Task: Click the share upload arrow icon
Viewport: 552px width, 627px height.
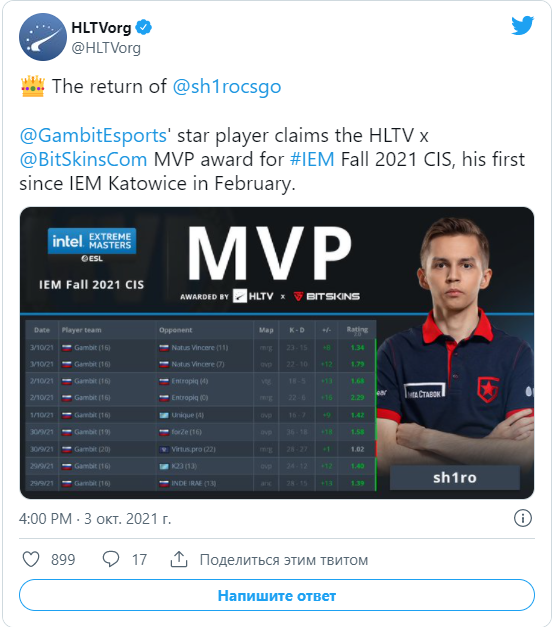Action: click(179, 559)
